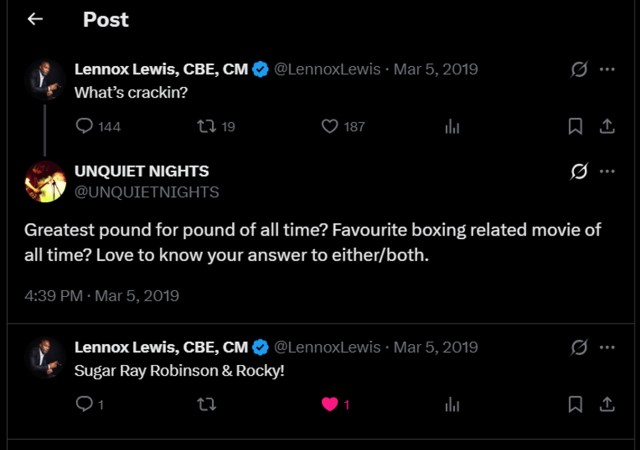Viewport: 640px width, 450px height.
Task: Like the "What's crackin?" post
Action: pos(330,126)
